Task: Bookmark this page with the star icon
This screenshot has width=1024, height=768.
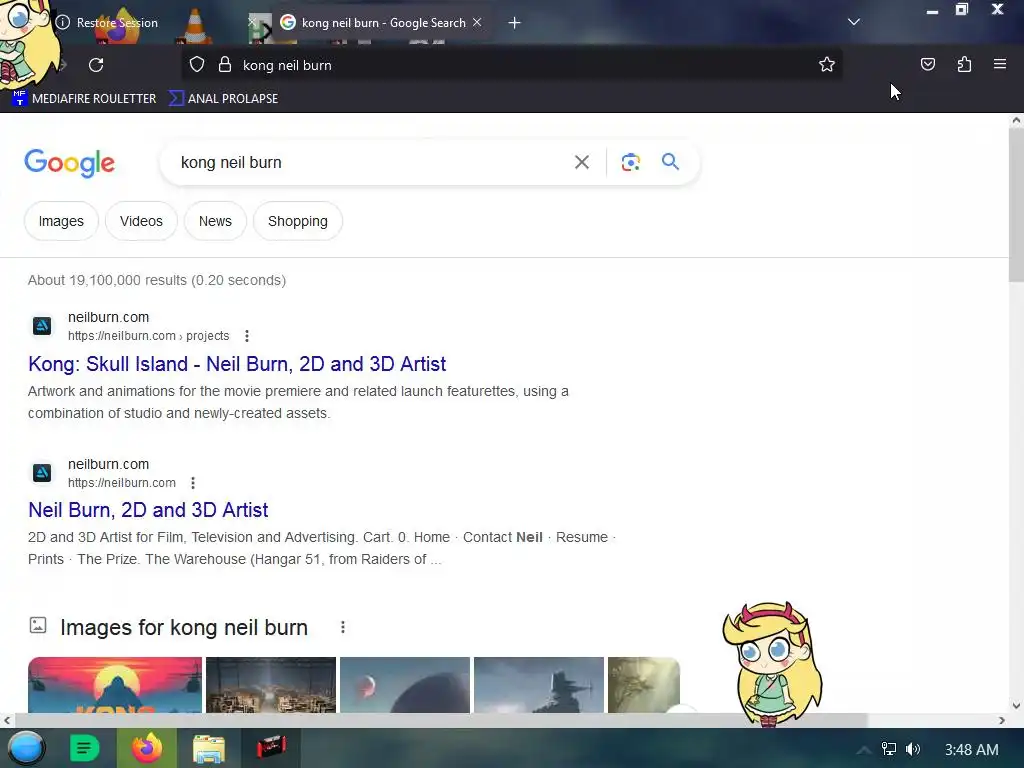Action: tap(827, 65)
